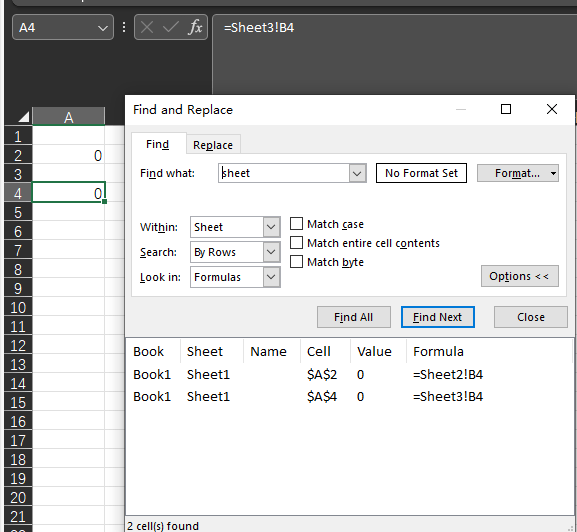577x532 pixels.
Task: Select row 15 header
Action: [x=18, y=402]
